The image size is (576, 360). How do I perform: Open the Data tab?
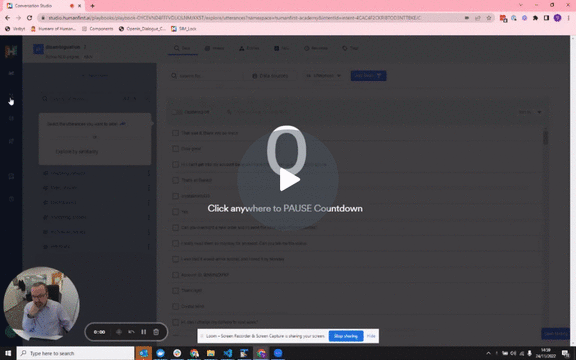tap(183, 48)
